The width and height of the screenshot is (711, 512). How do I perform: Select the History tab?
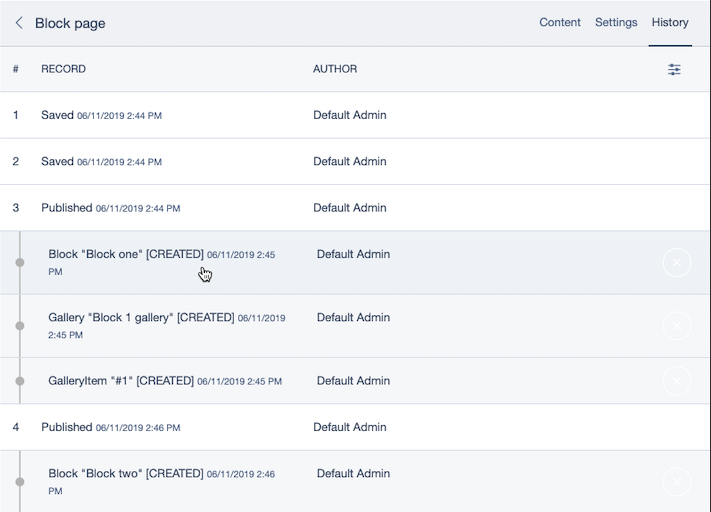click(670, 23)
